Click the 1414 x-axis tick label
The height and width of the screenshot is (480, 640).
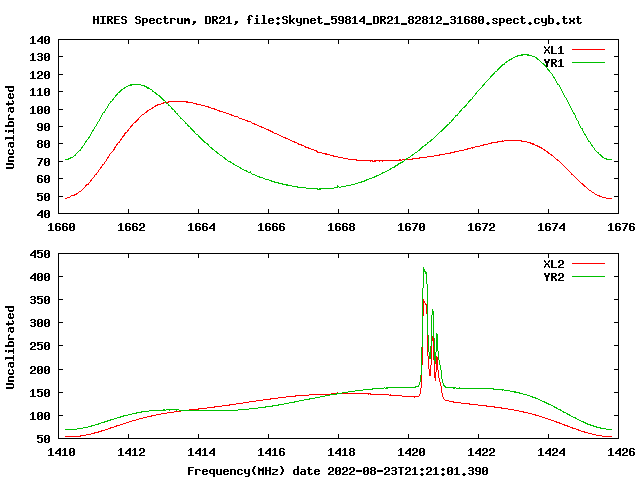pyautogui.click(x=201, y=452)
